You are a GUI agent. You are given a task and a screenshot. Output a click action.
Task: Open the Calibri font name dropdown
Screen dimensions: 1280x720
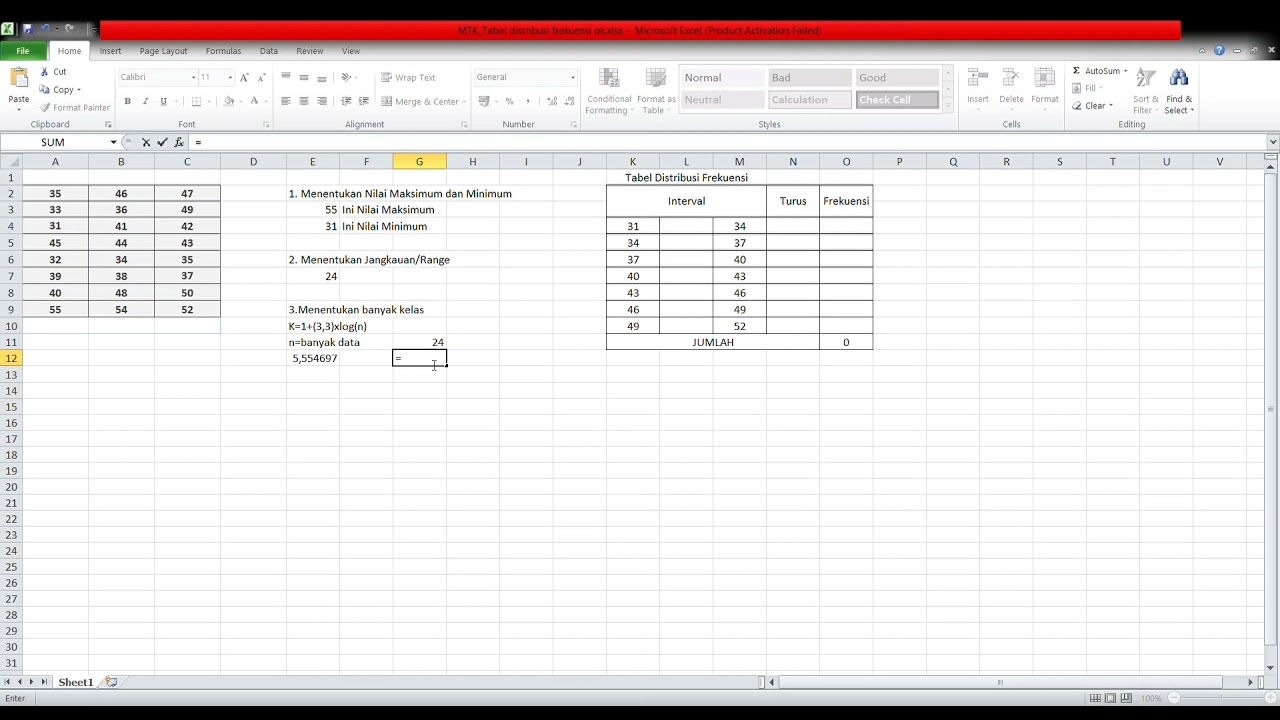click(193, 77)
